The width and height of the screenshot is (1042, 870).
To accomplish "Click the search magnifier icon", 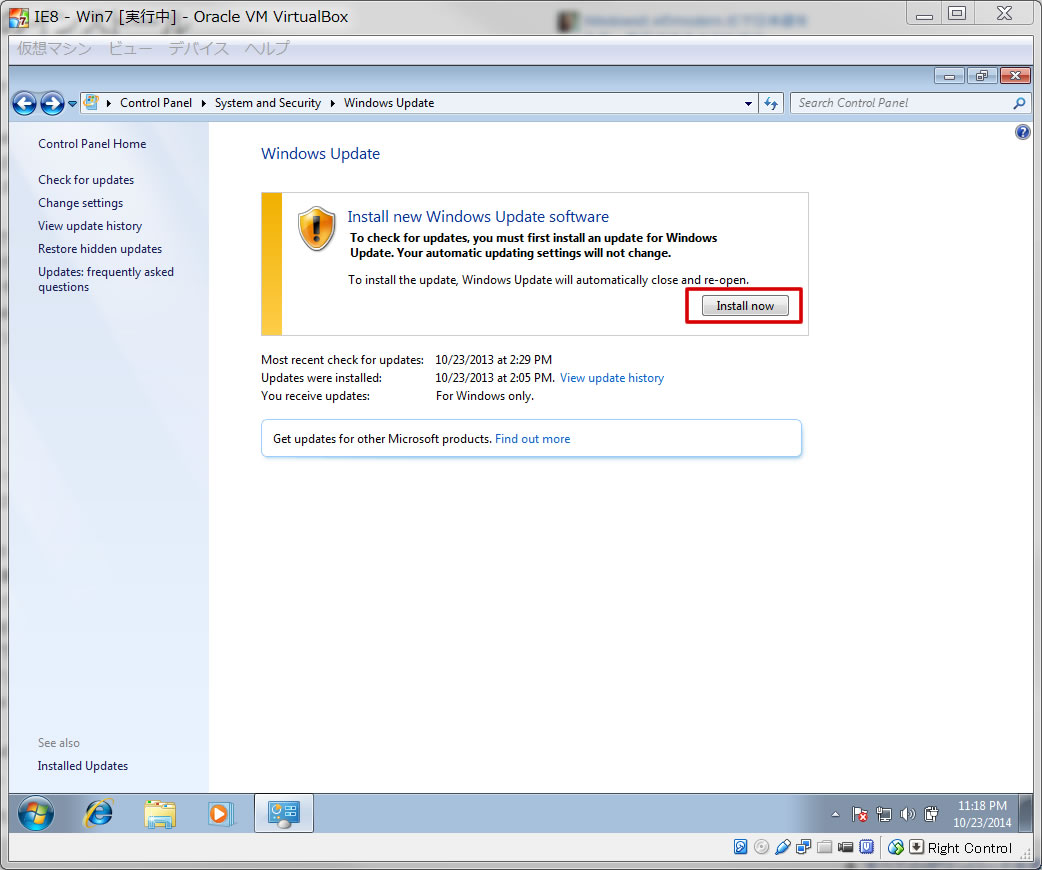I will point(1019,103).
